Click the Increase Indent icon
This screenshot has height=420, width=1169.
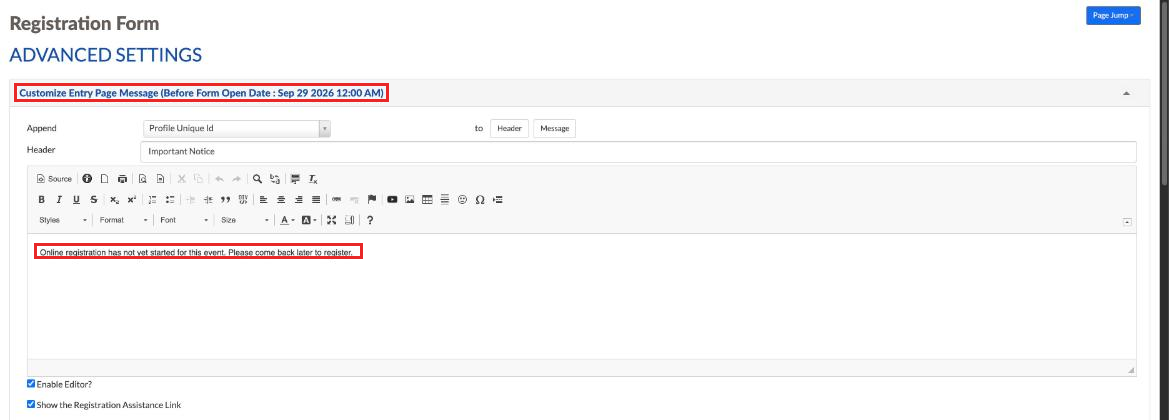(208, 200)
